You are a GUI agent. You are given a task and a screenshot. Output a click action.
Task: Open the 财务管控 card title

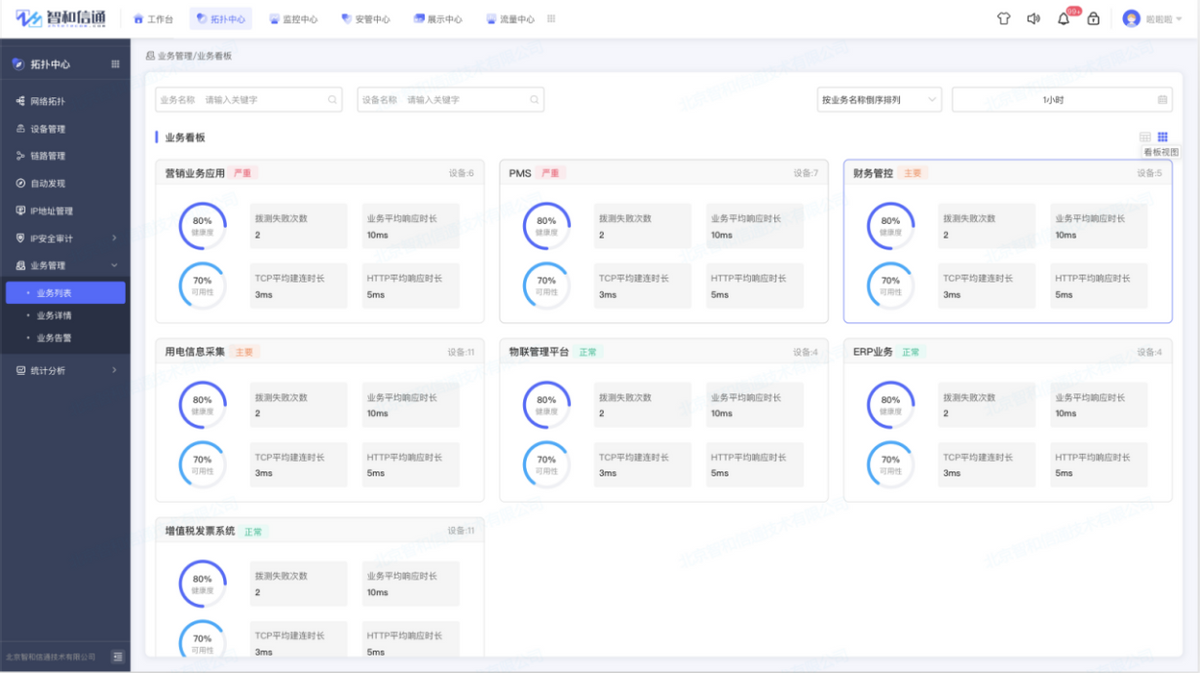[x=873, y=173]
